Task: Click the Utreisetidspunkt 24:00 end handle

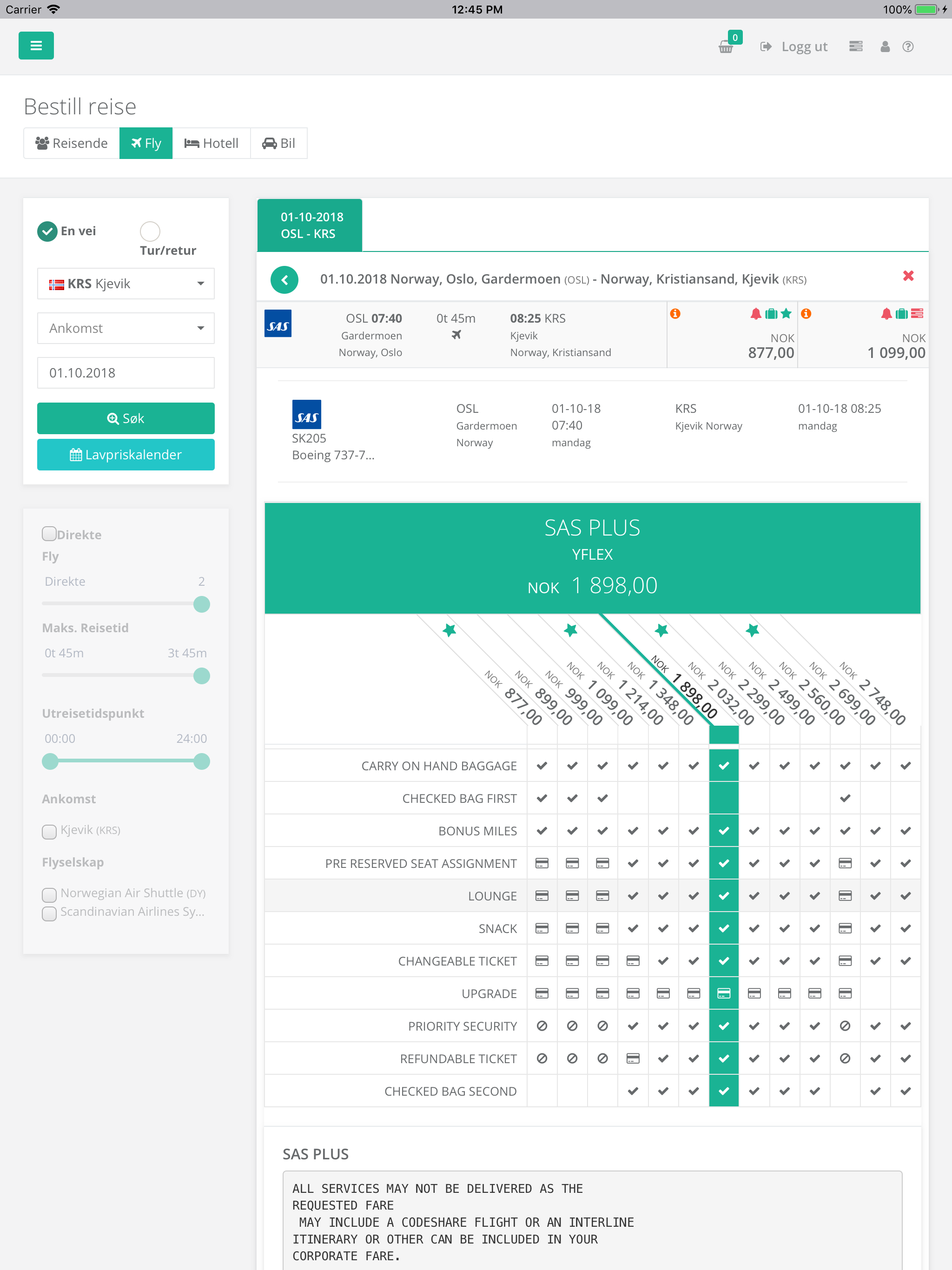Action: [x=202, y=761]
